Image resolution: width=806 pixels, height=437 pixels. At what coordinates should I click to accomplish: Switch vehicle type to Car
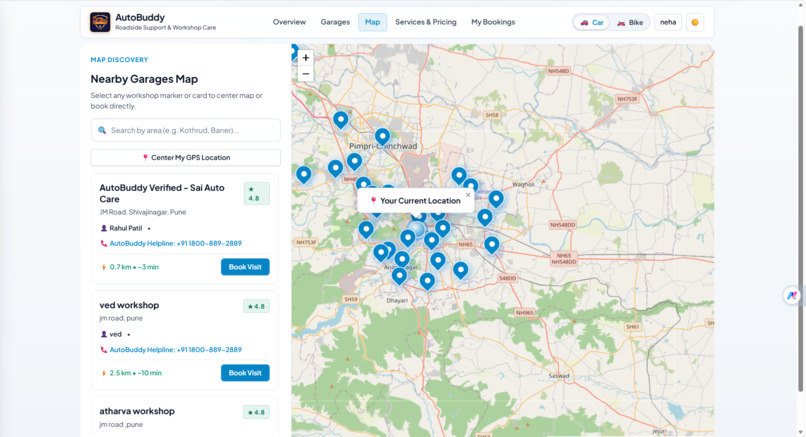pos(592,23)
